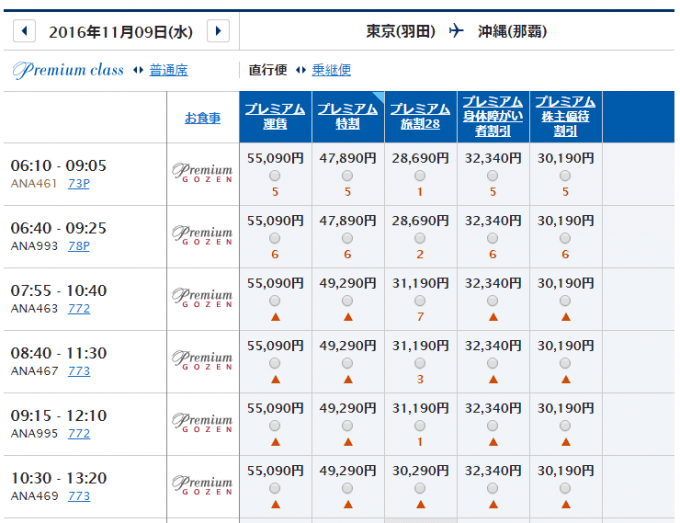This screenshot has height=523, width=680.
Task: Select the 30,190円 fare for ANA993
Action: (x=565, y=238)
